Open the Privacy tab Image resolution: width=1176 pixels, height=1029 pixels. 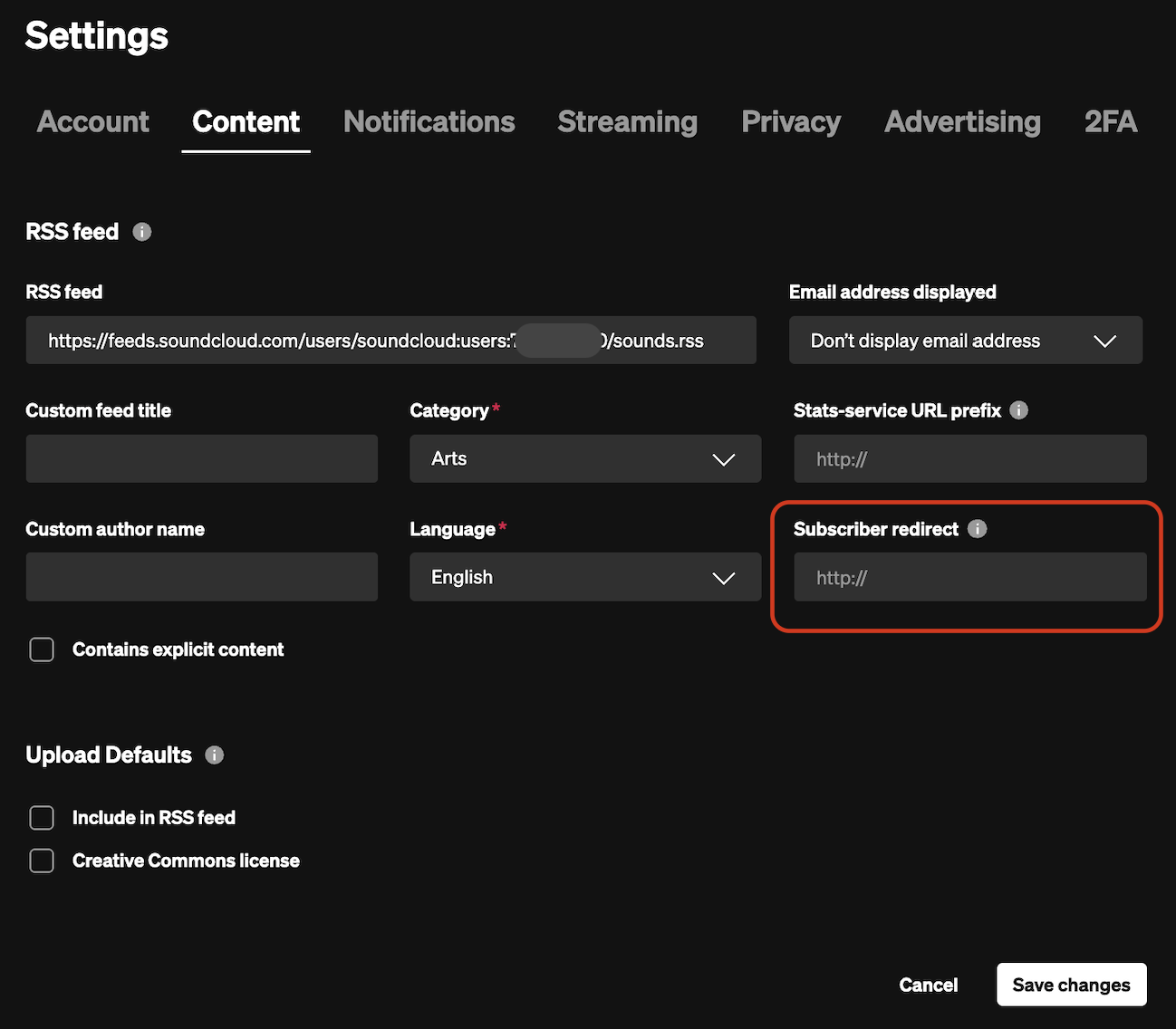790,122
